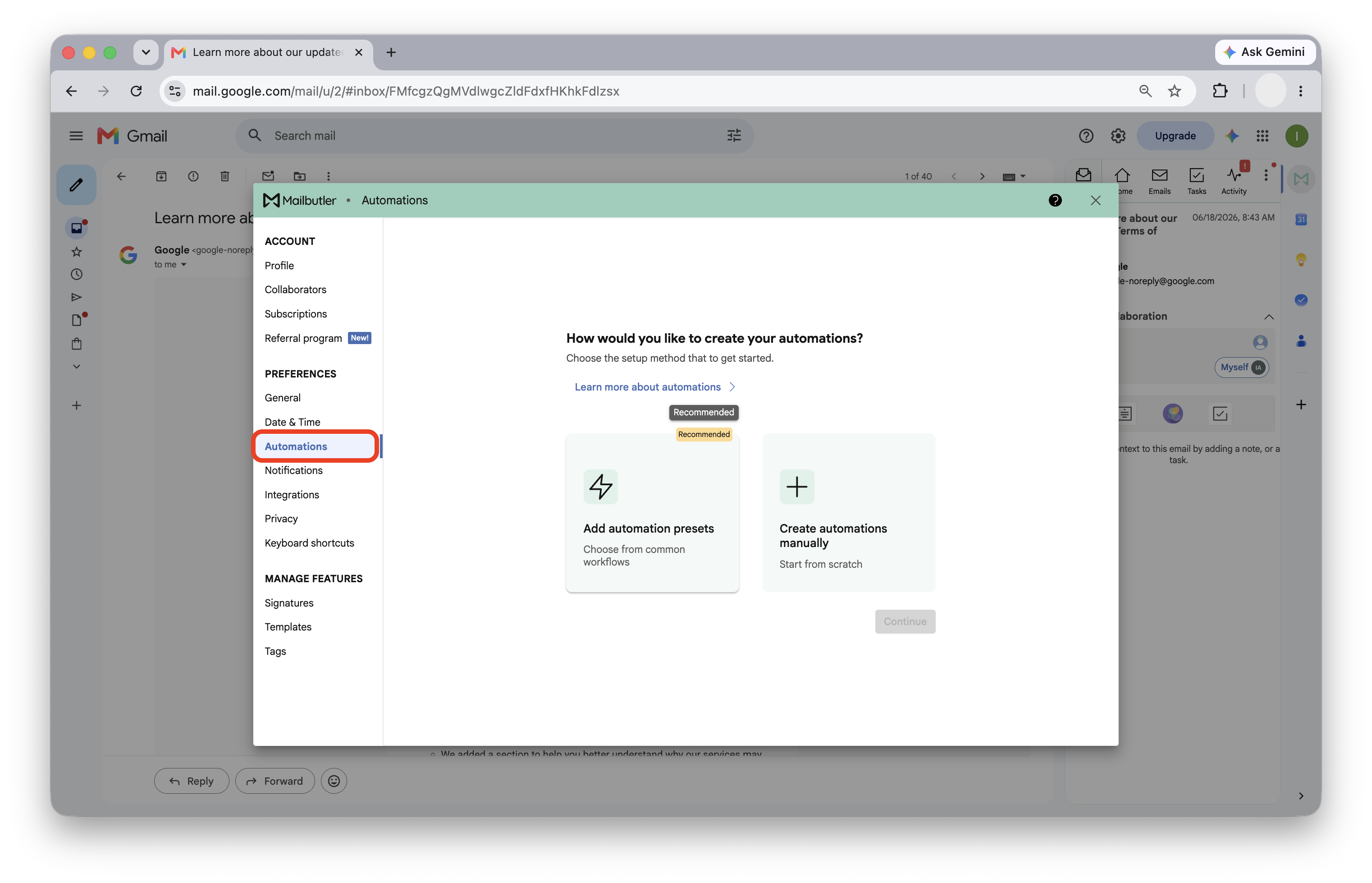Image resolution: width=1372 pixels, height=883 pixels.
Task: Show search options in Search mail bar
Action: pyautogui.click(x=734, y=136)
